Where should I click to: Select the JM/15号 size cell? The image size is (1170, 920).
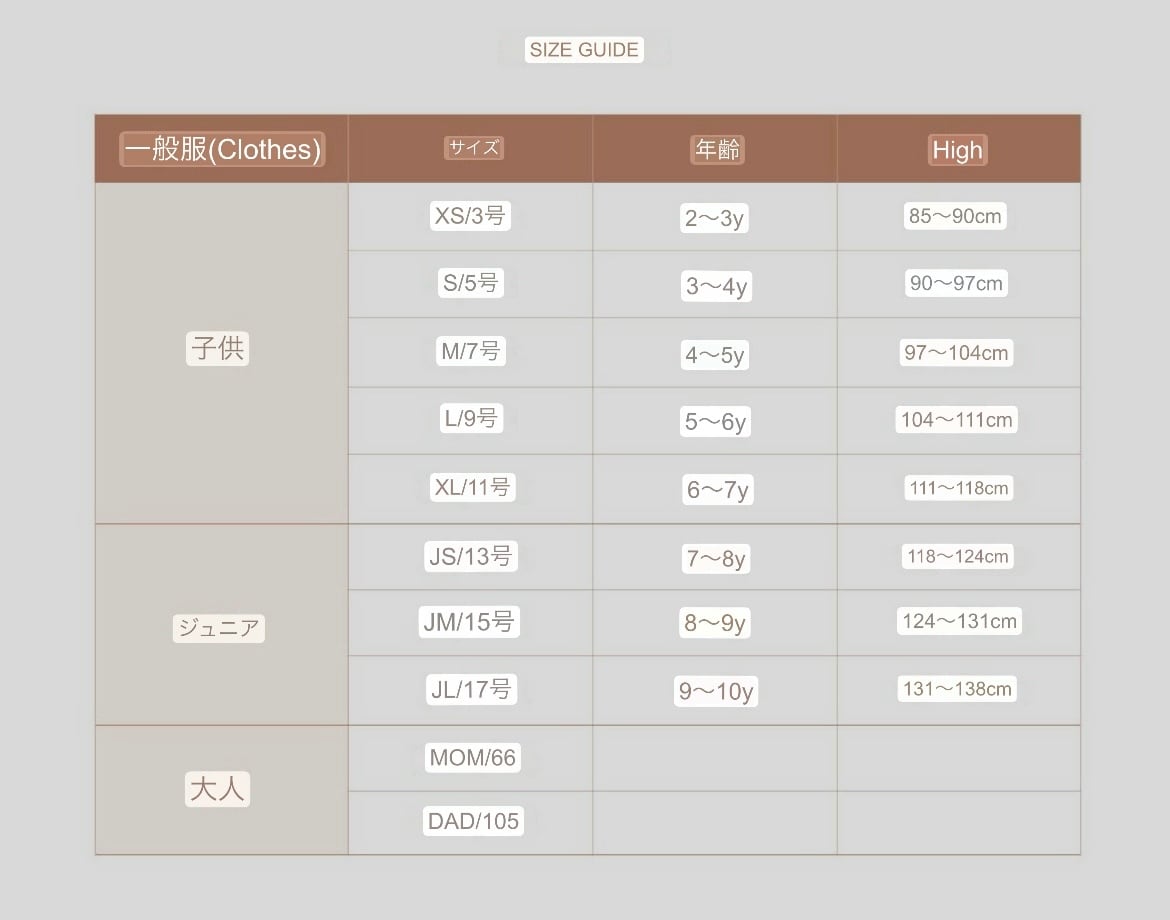pyautogui.click(x=469, y=622)
